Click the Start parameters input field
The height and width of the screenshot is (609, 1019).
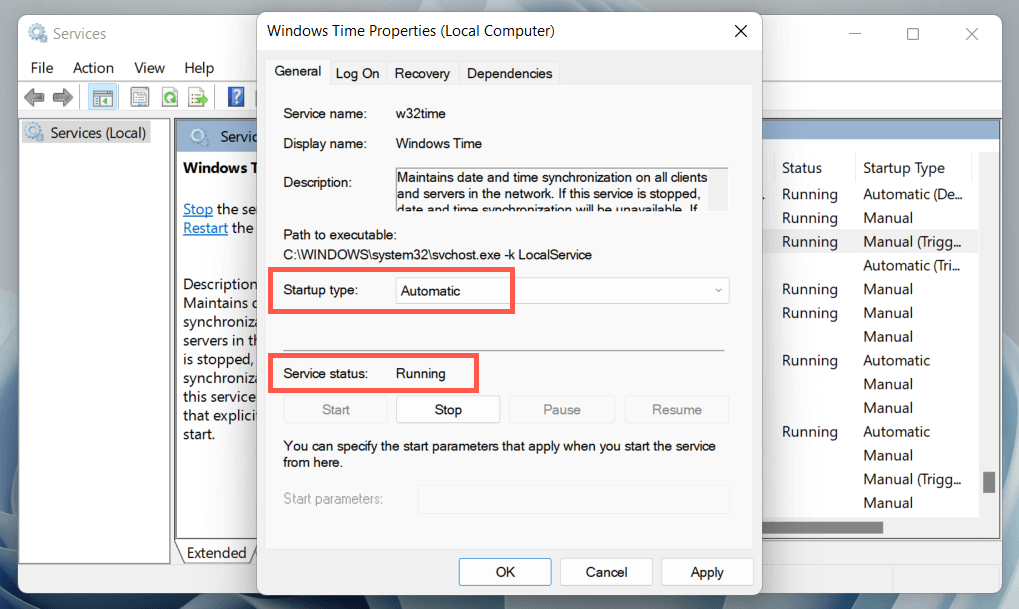[573, 499]
